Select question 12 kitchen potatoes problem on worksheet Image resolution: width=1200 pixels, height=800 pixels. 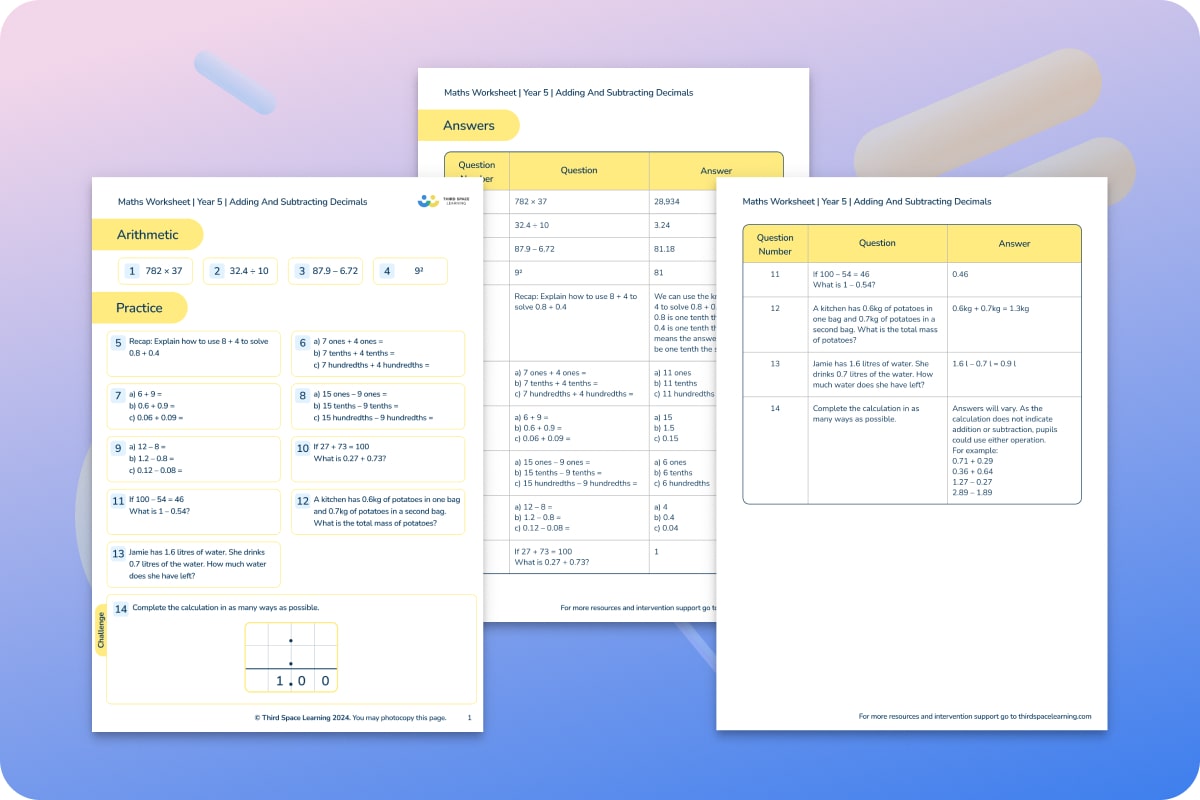pos(378,511)
